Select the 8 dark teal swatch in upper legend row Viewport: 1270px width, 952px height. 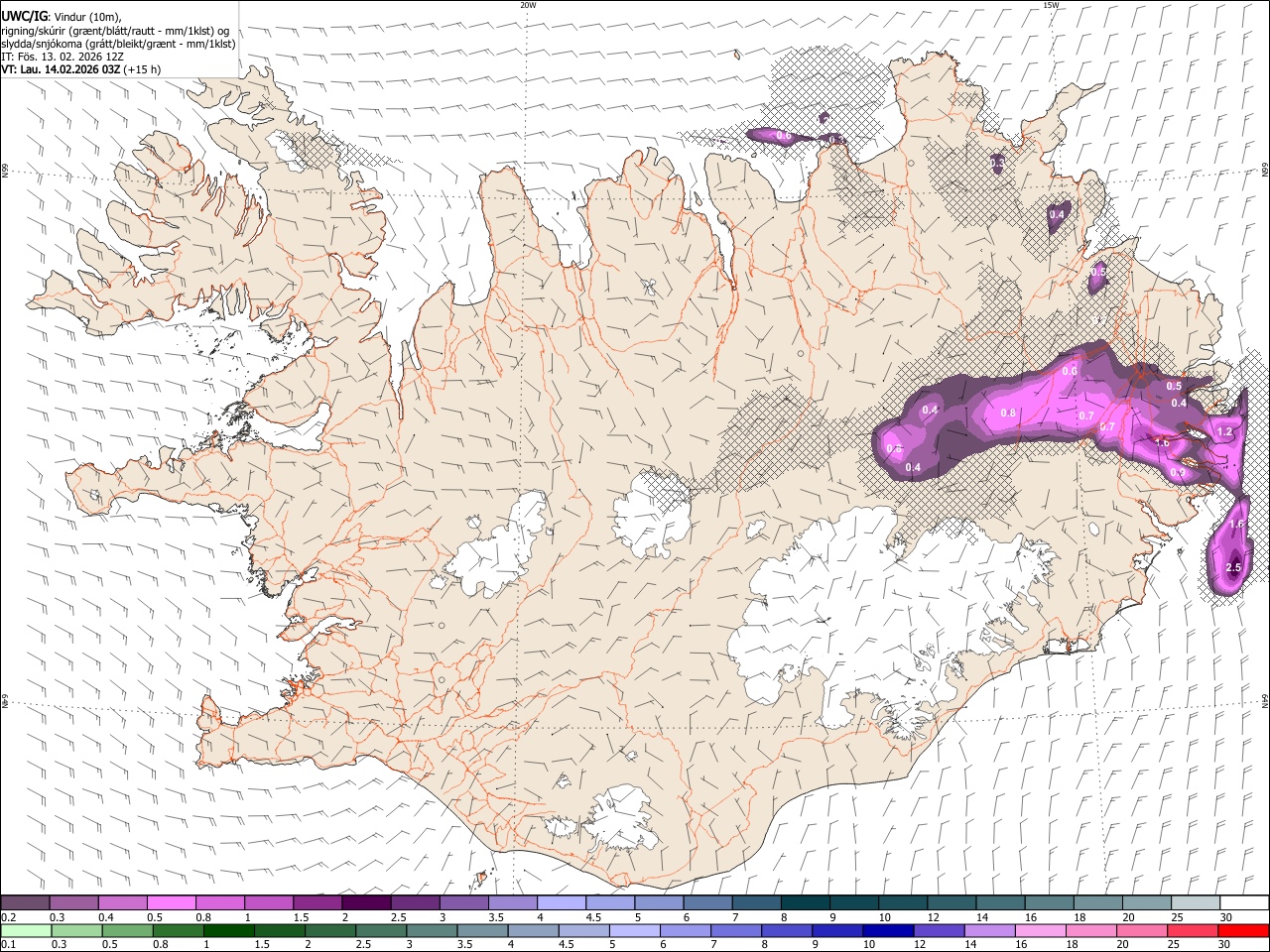click(x=806, y=902)
